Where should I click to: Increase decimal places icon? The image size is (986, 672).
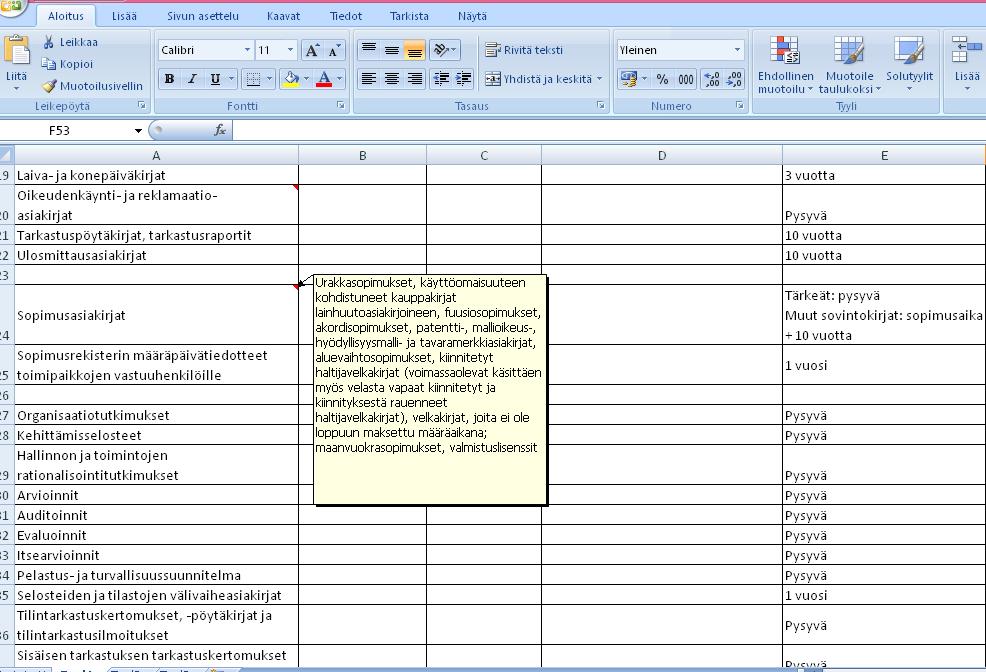[712, 79]
